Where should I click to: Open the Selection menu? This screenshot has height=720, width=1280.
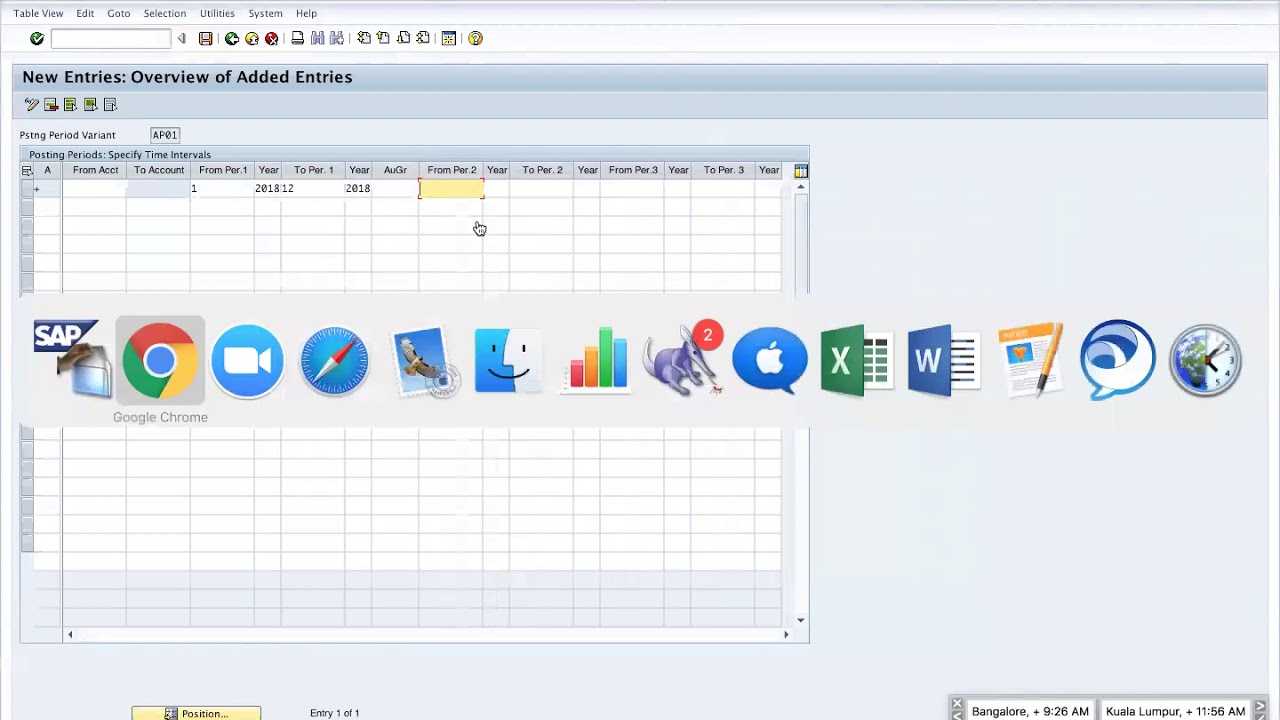pos(165,13)
